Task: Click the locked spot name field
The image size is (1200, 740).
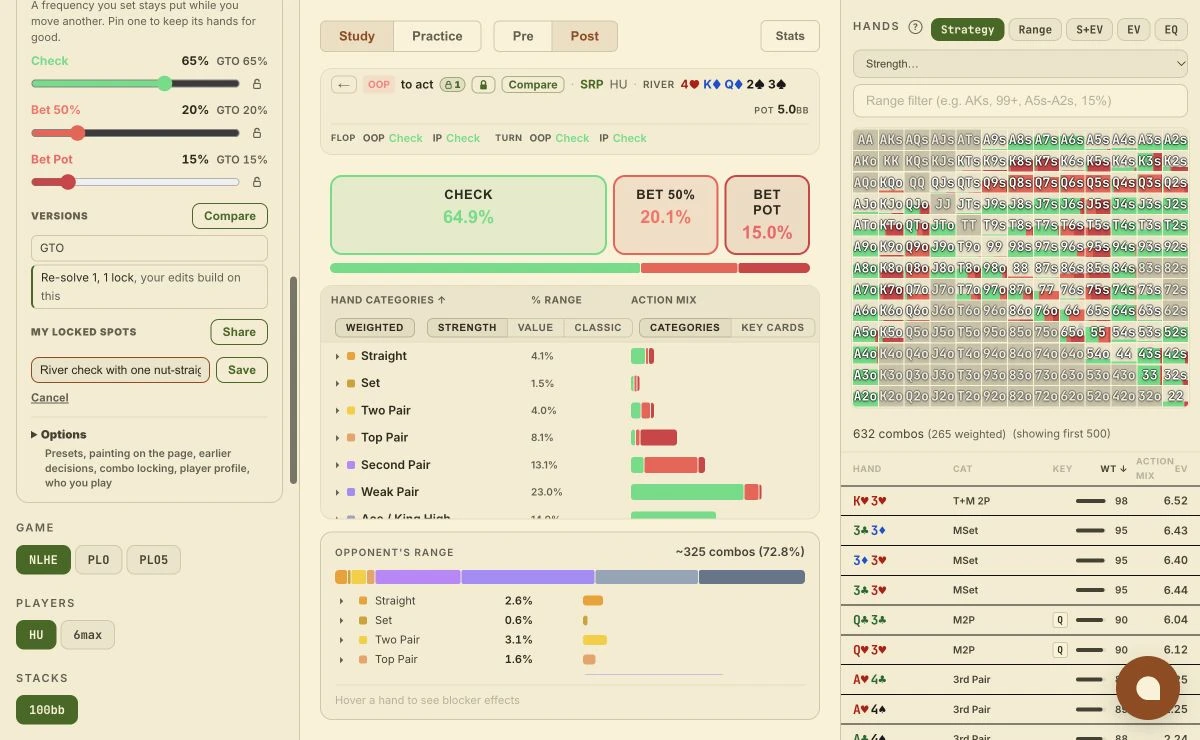Action: pyautogui.click(x=120, y=370)
